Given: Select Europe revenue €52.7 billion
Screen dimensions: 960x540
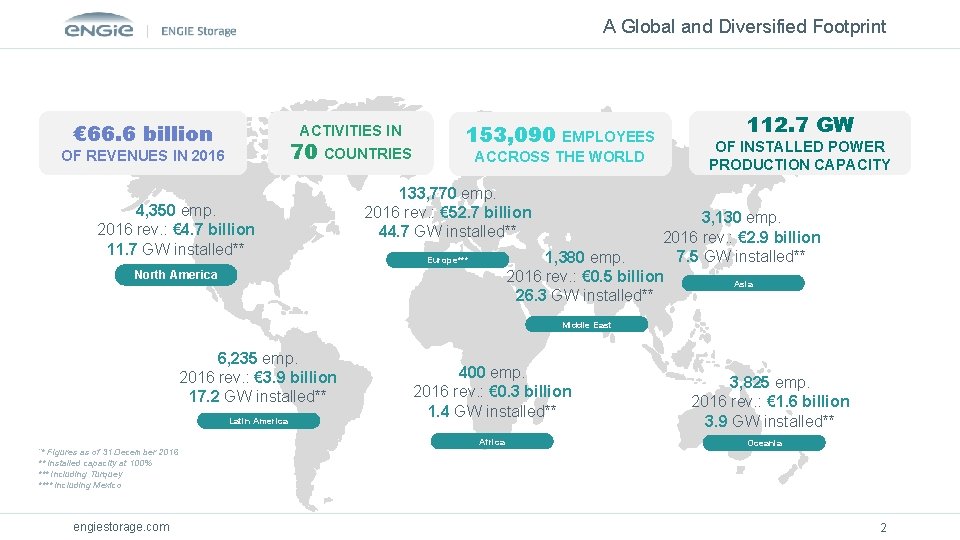Looking at the screenshot, I should [x=486, y=212].
